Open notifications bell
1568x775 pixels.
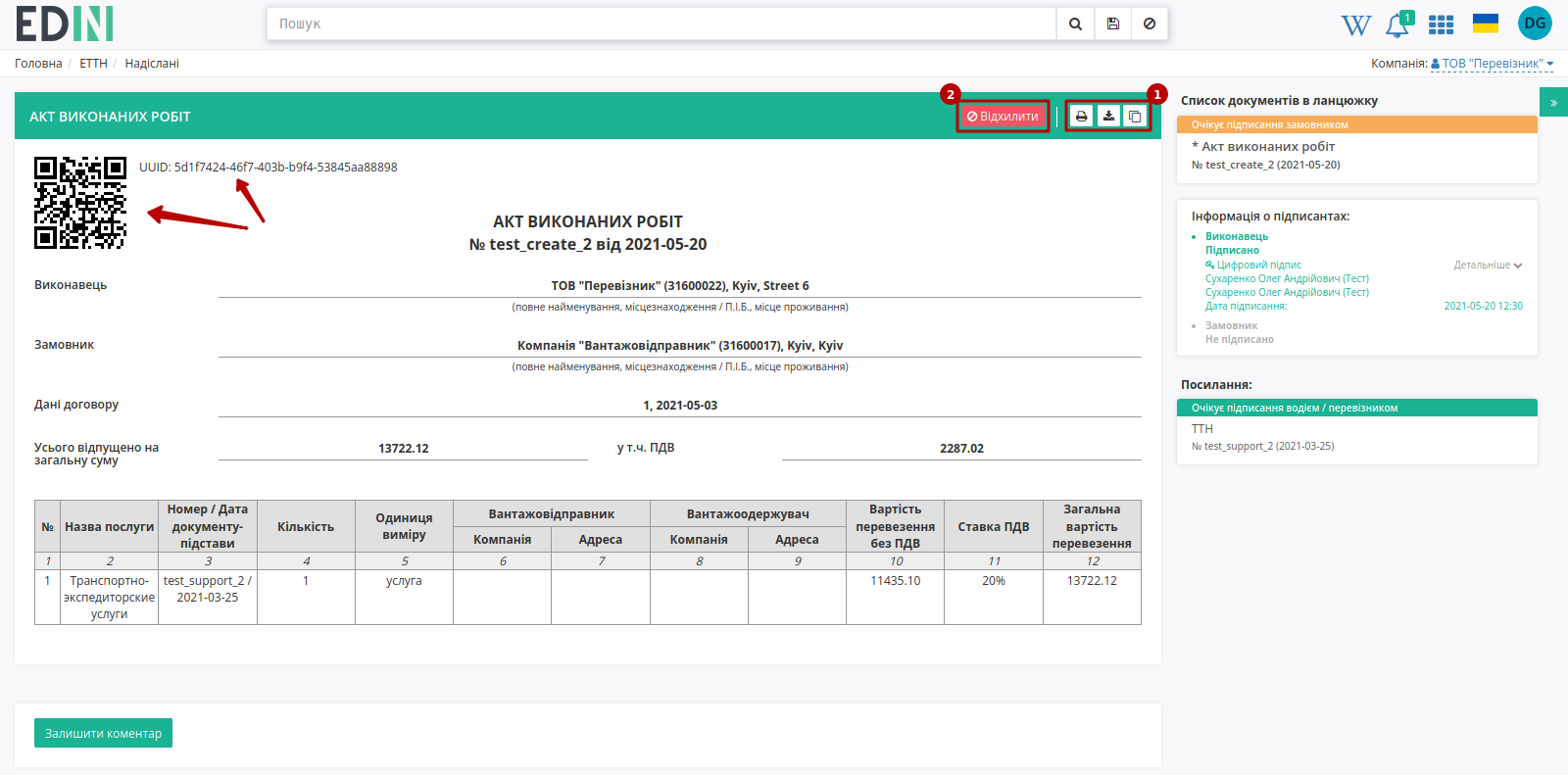click(1397, 25)
